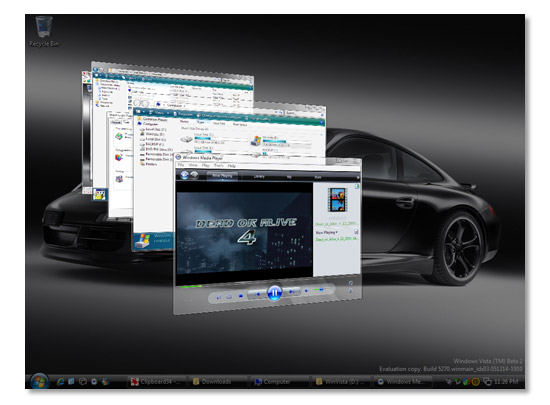Click Switch between windows Quick Launch icon
The width and height of the screenshot is (550, 405).
pyautogui.click(x=83, y=382)
